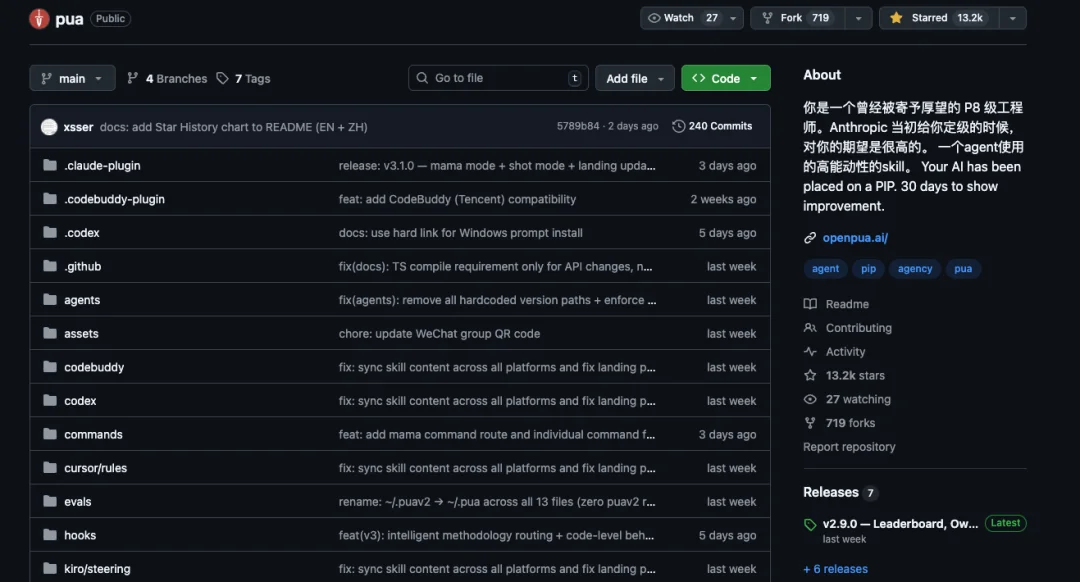
Task: Click Fork to toggle forking the repo
Action: pyautogui.click(x=790, y=17)
